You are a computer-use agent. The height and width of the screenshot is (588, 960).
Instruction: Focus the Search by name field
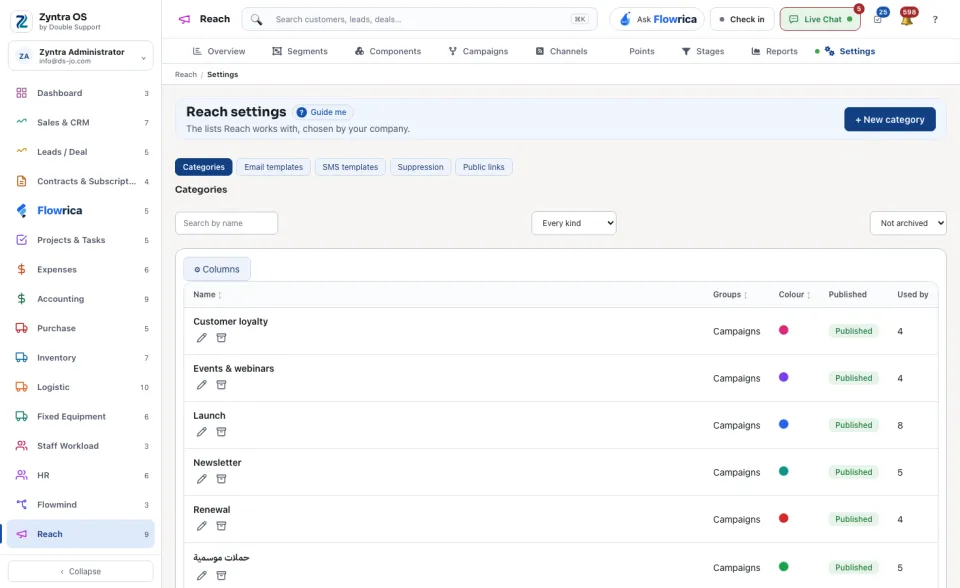coord(227,223)
